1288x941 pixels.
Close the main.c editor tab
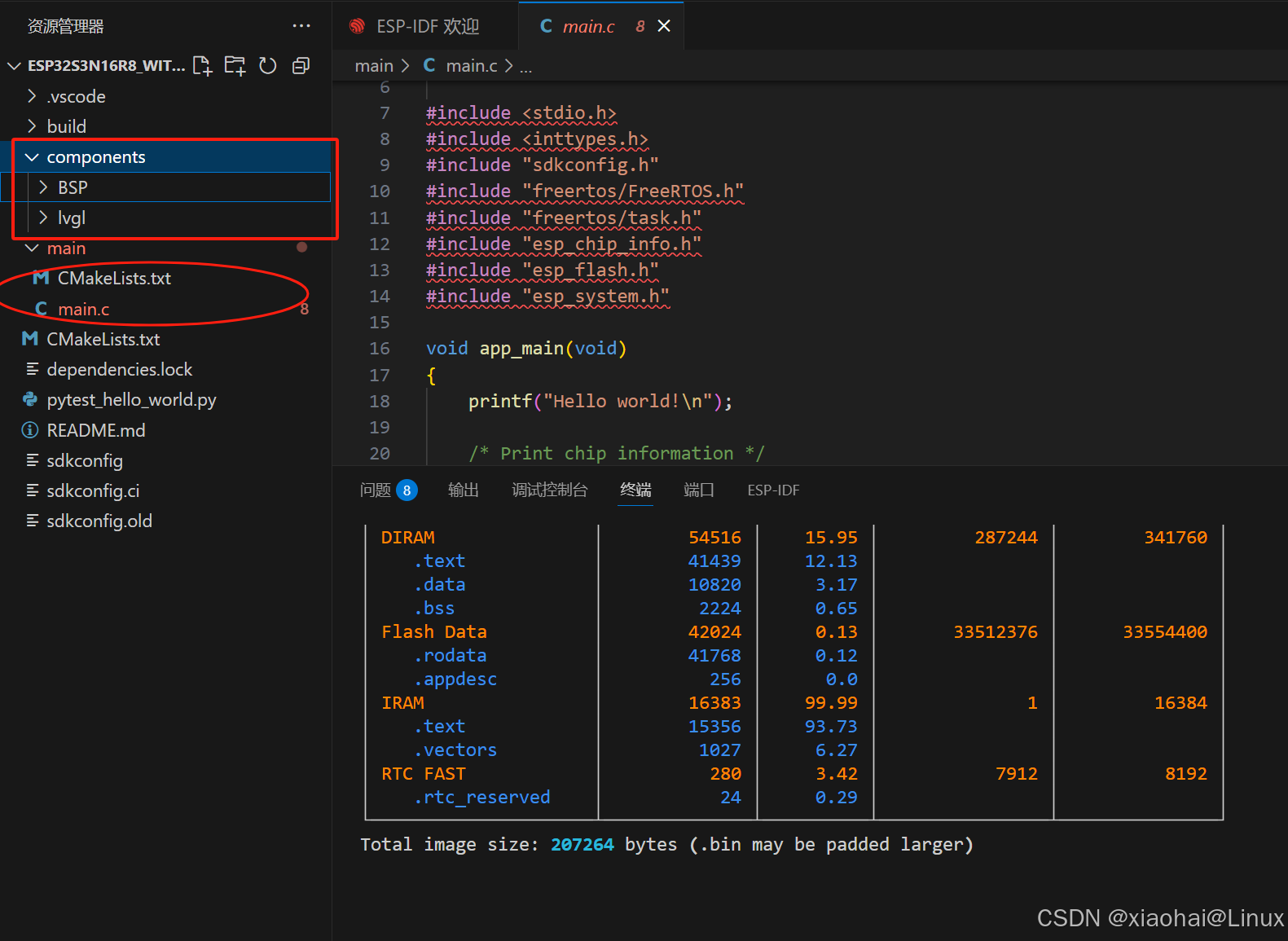[664, 26]
